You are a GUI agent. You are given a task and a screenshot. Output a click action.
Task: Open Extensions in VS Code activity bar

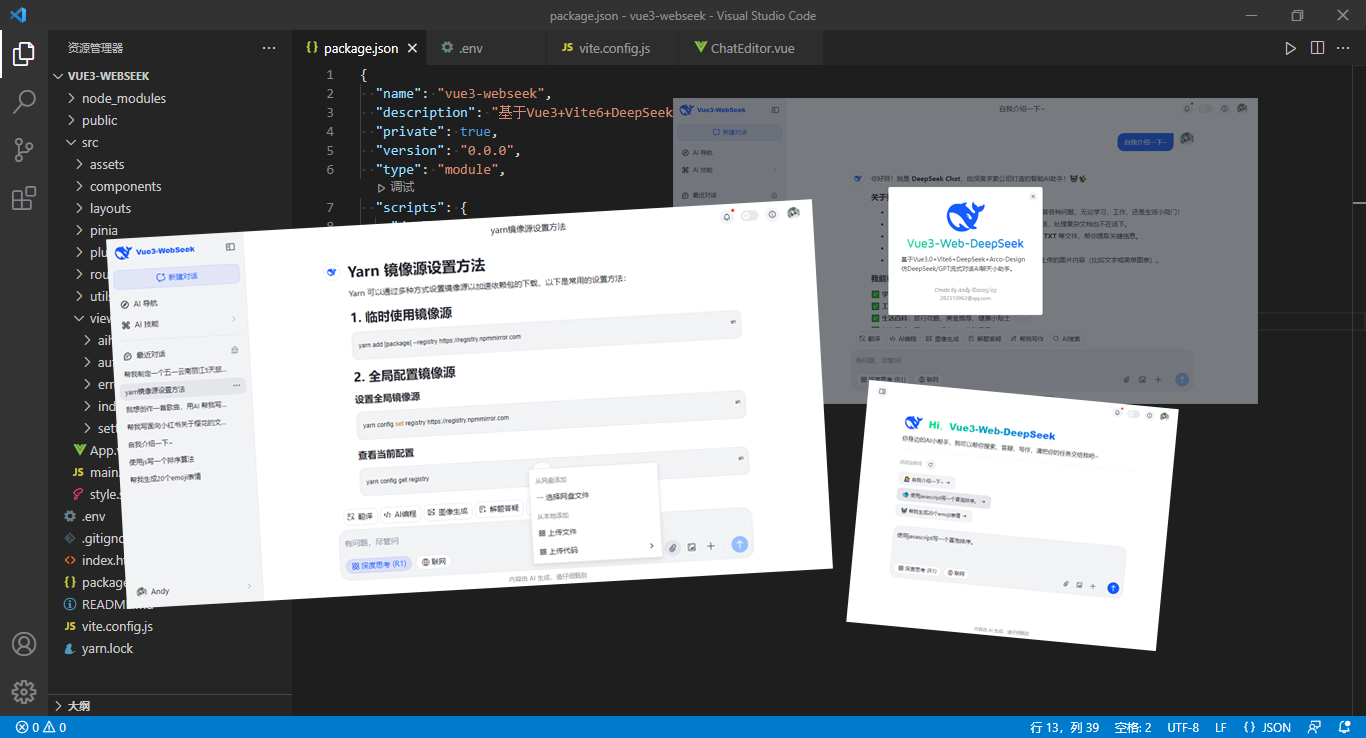point(24,198)
